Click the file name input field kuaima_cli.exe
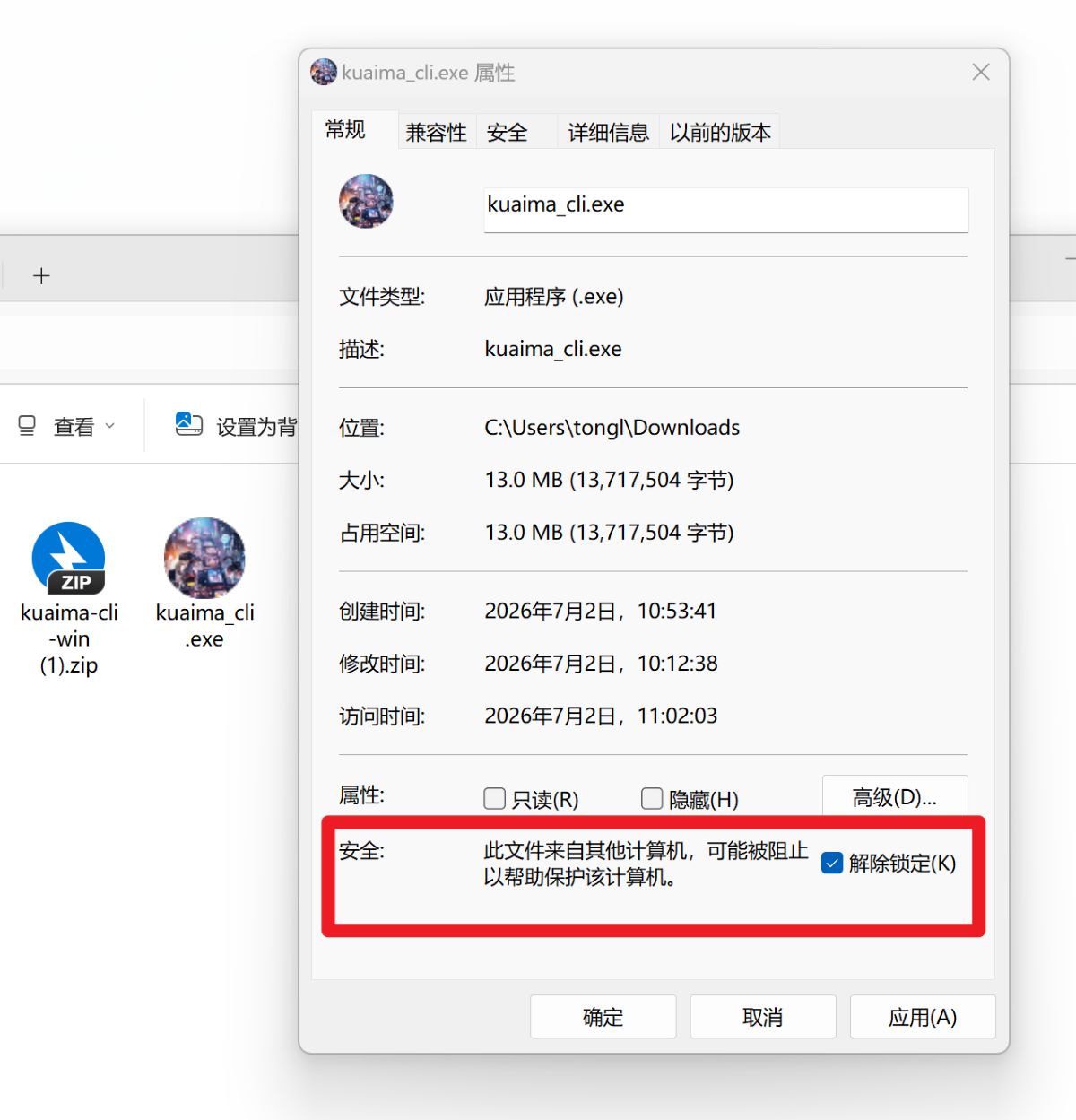This screenshot has width=1076, height=1120. (x=726, y=210)
